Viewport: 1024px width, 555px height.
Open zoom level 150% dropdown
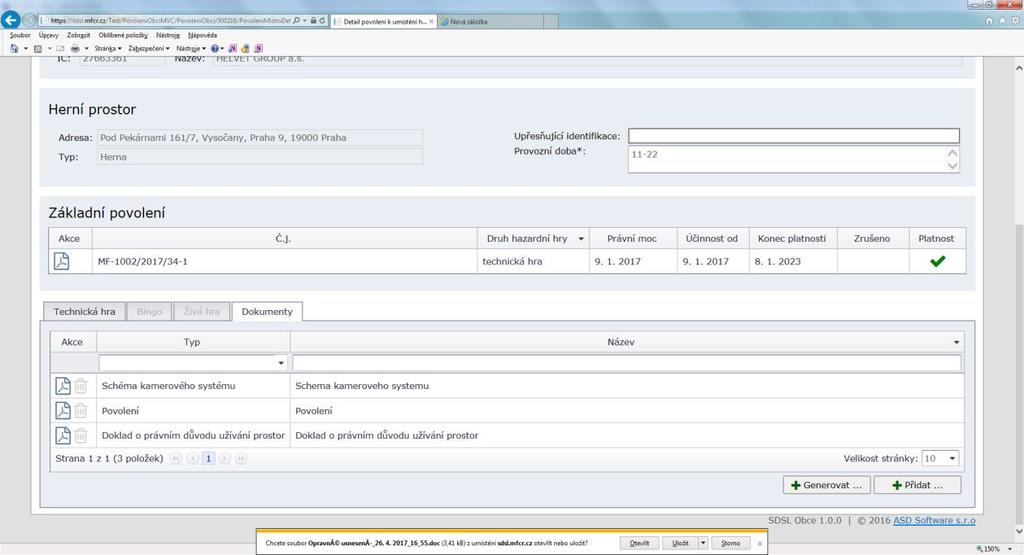pyautogui.click(x=1010, y=549)
